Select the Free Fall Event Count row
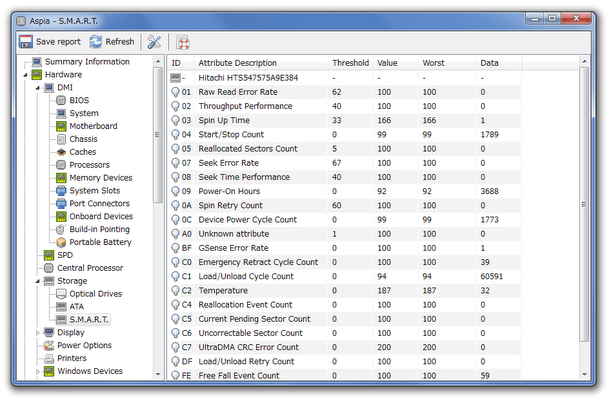This screenshot has width=609, height=401. click(x=345, y=375)
